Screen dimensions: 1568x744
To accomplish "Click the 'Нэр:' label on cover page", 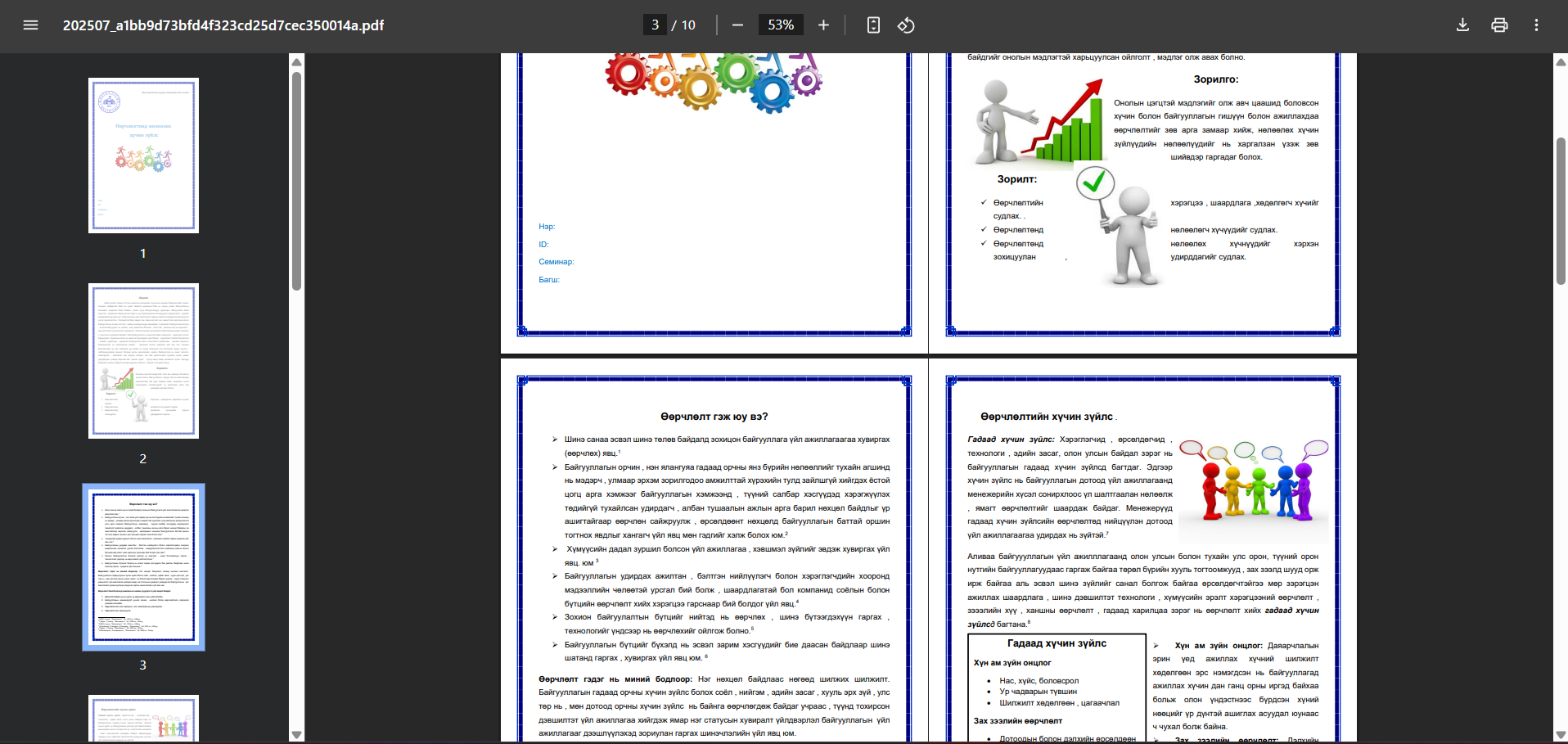I will pyautogui.click(x=547, y=227).
